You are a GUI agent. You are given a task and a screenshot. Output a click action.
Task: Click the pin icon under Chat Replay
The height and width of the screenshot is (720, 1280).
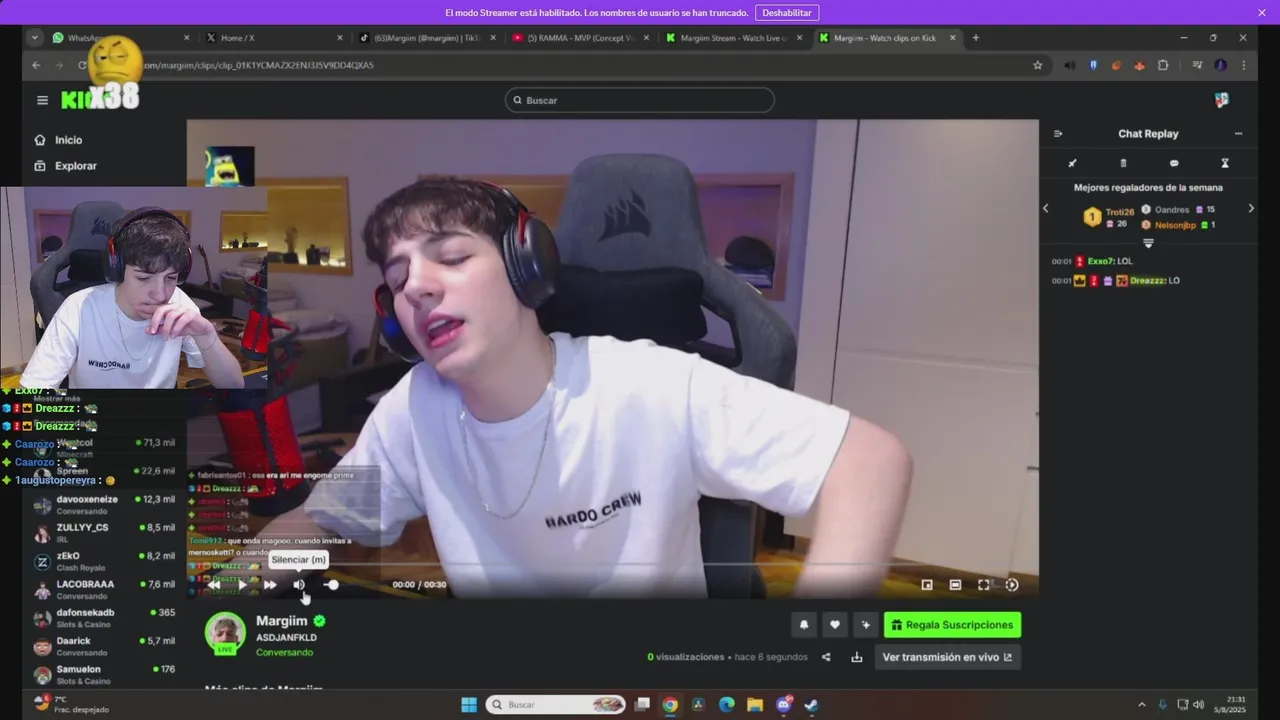[x=1072, y=163]
